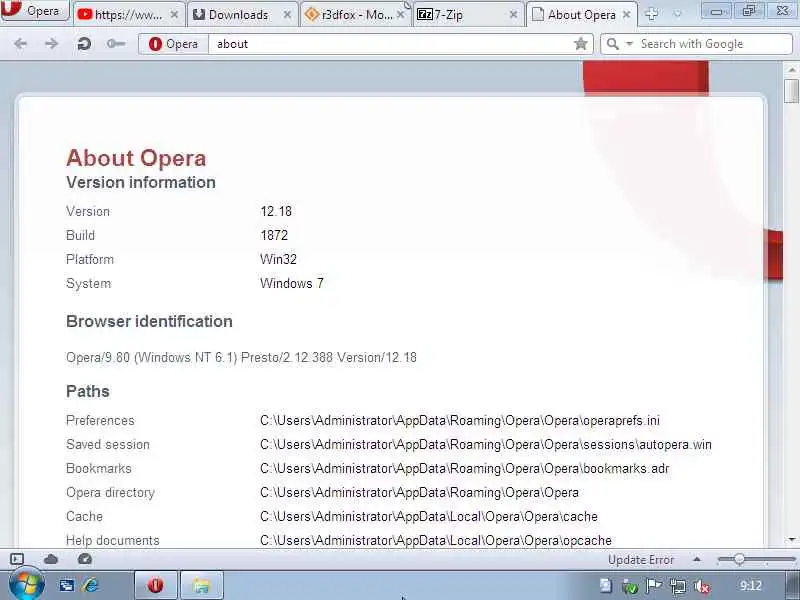The width and height of the screenshot is (800, 600).
Task: Open Internet Explorer from taskbar
Action: coord(90,586)
